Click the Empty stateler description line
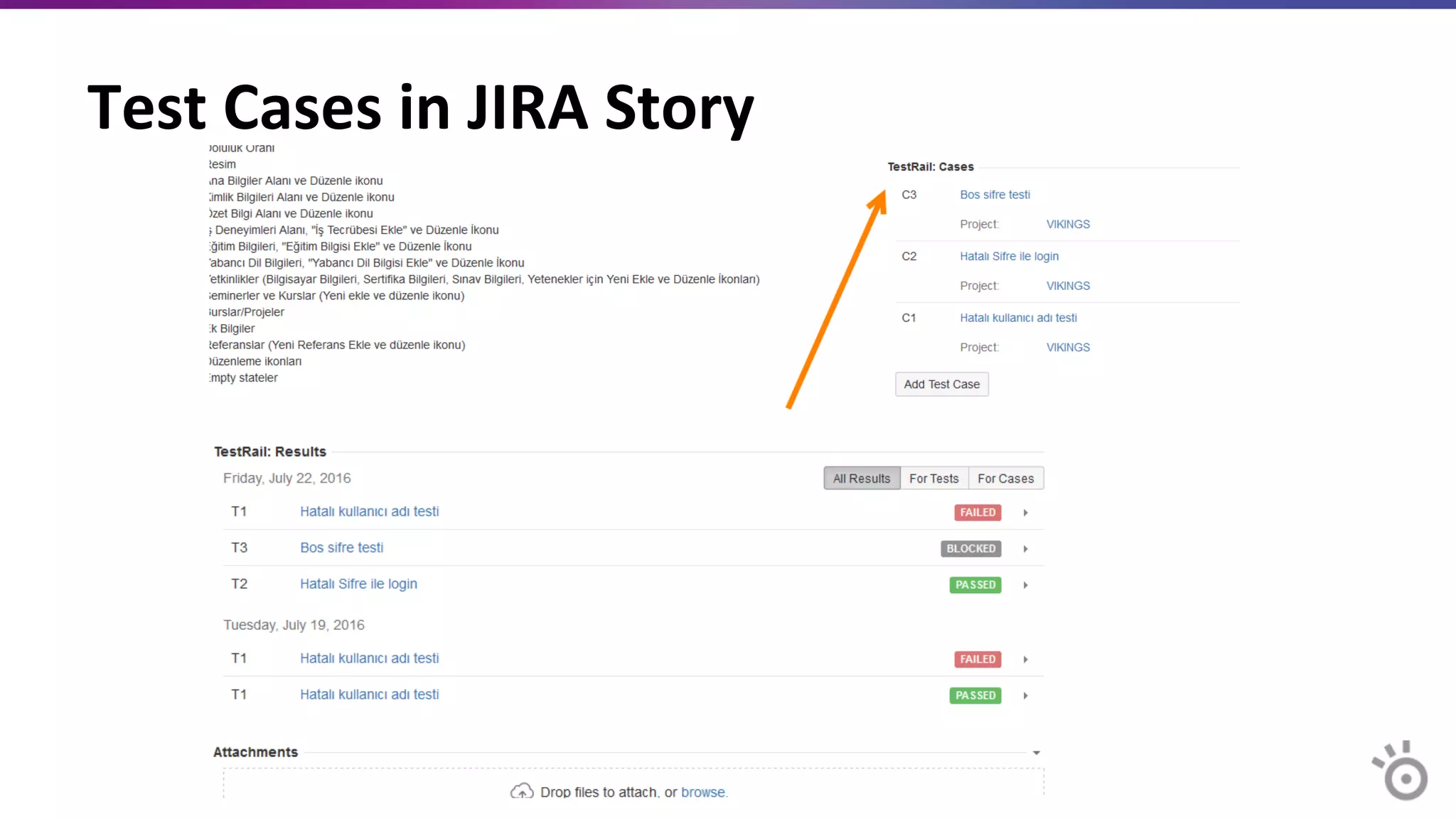This screenshot has width=1456, height=819. click(x=243, y=378)
